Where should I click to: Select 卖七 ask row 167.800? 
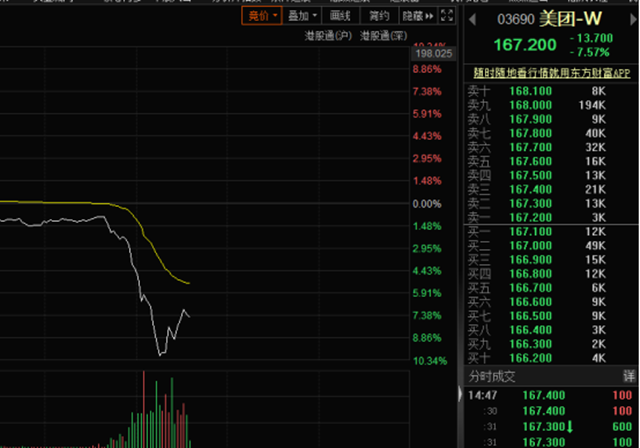click(551, 133)
